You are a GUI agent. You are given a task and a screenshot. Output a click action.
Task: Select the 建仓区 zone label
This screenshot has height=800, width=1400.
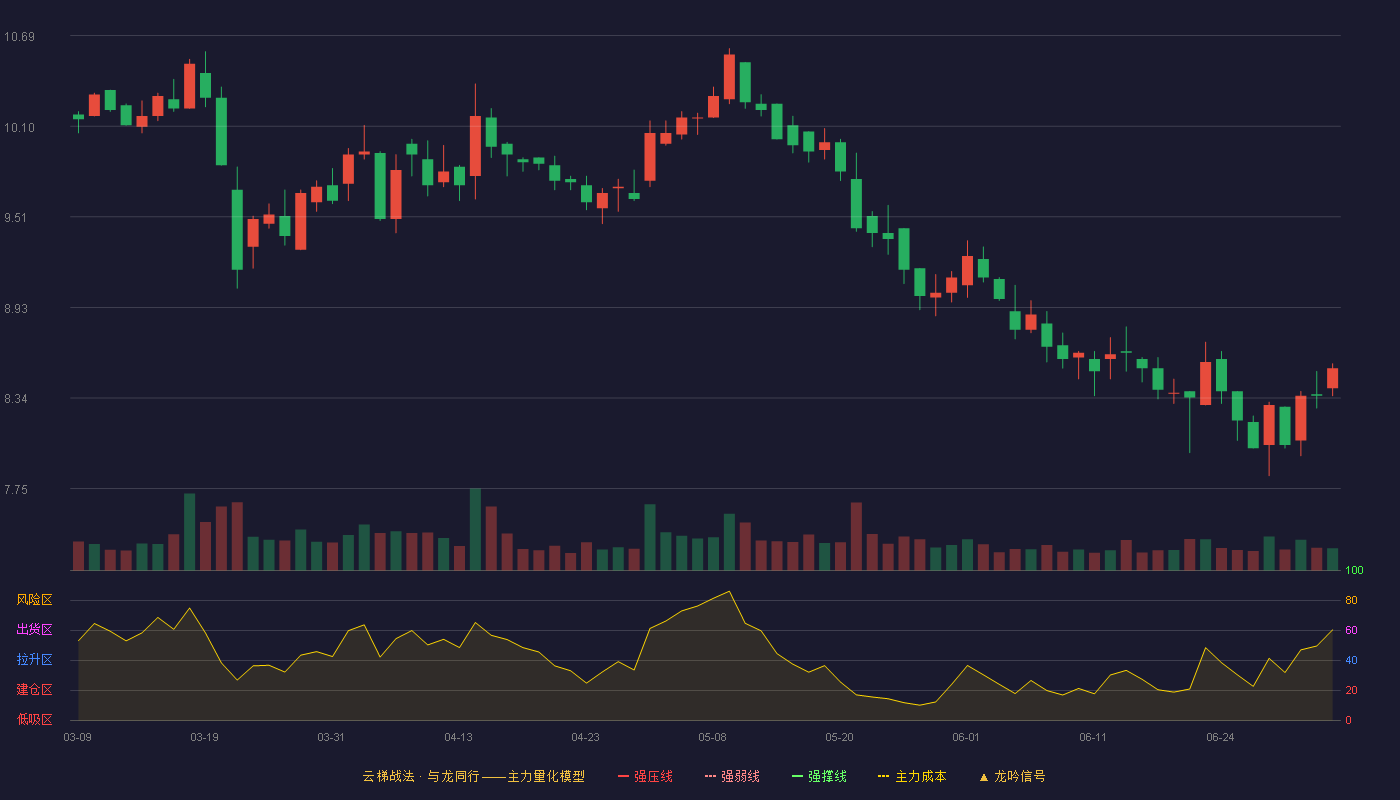tap(34, 690)
